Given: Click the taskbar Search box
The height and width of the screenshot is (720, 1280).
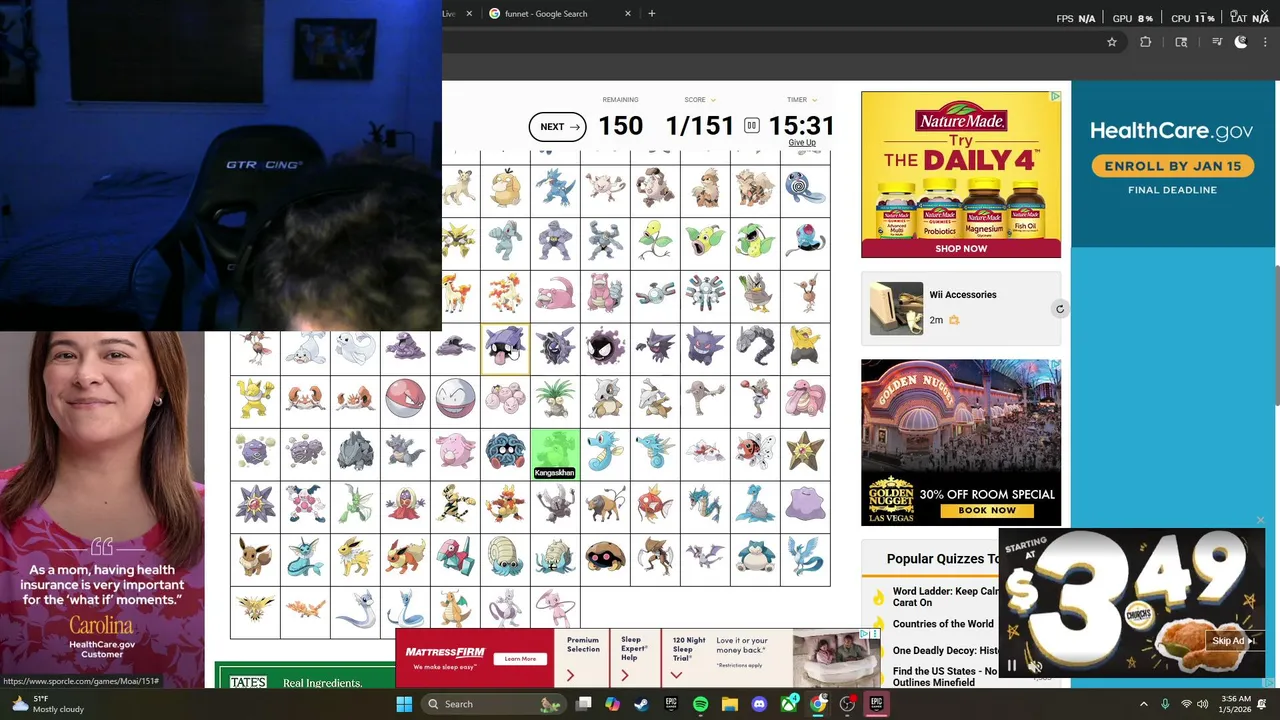Looking at the screenshot, I should click(x=495, y=704).
